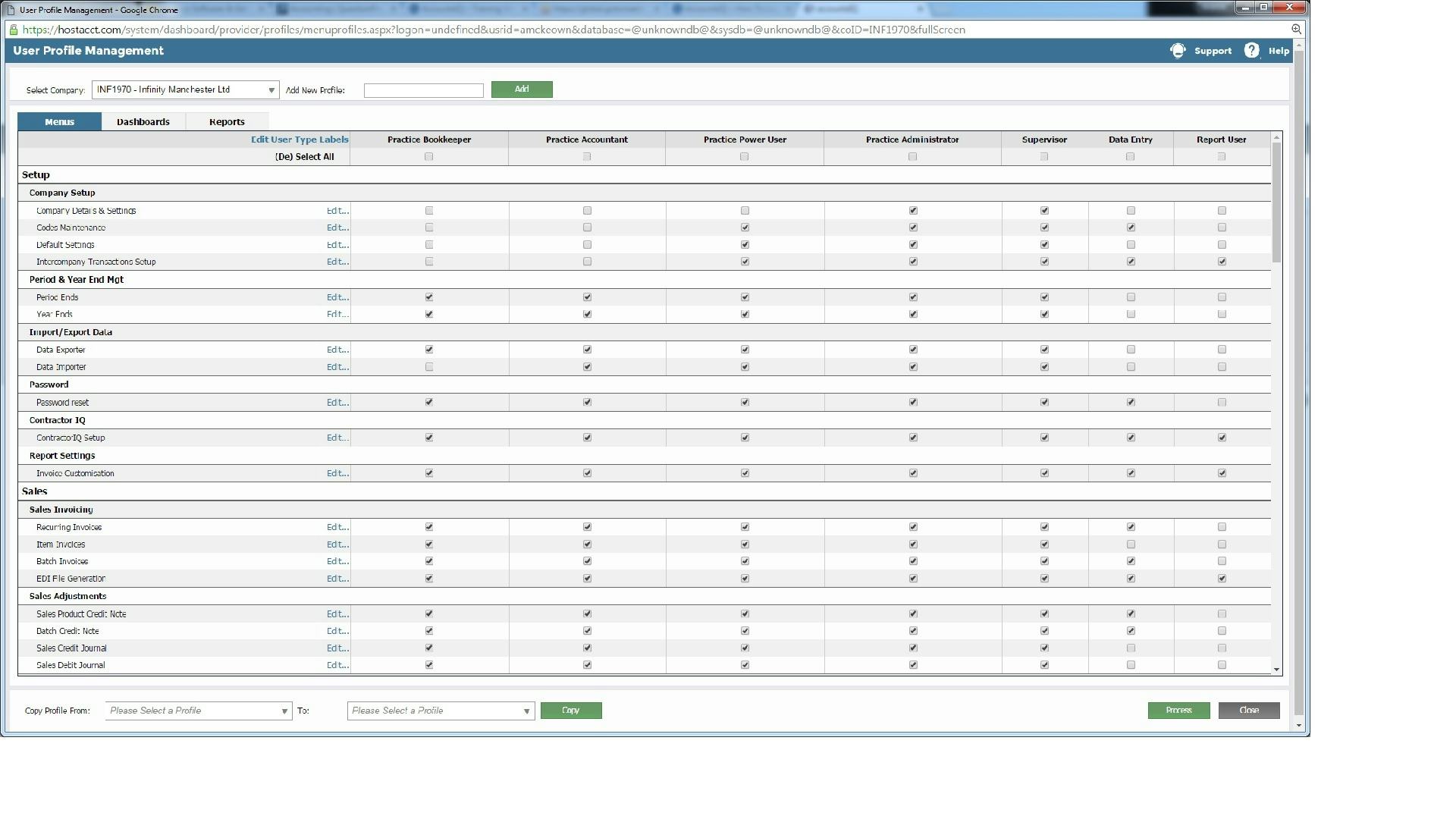This screenshot has width=1456, height=819.
Task: Click the Chrome zoom magnifier icon
Action: pos(1296,30)
